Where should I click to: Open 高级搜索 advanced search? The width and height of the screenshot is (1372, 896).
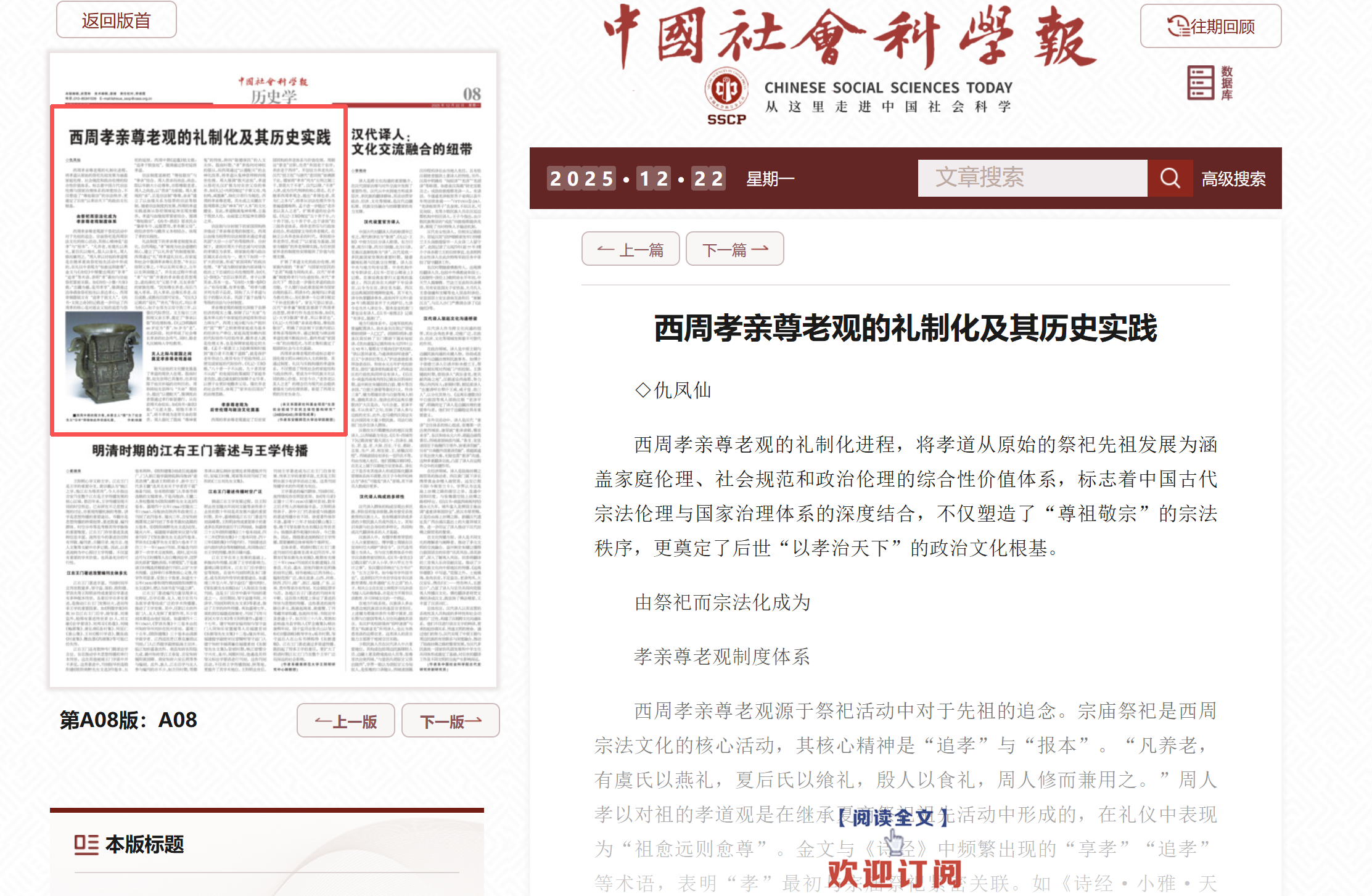tap(1233, 179)
